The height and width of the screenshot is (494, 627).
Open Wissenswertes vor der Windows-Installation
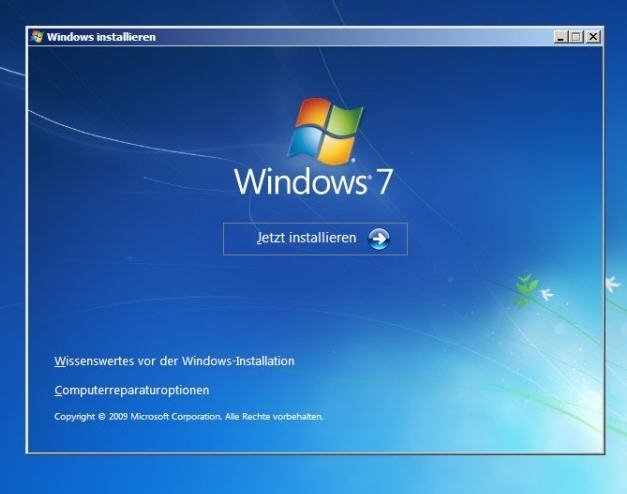174,361
